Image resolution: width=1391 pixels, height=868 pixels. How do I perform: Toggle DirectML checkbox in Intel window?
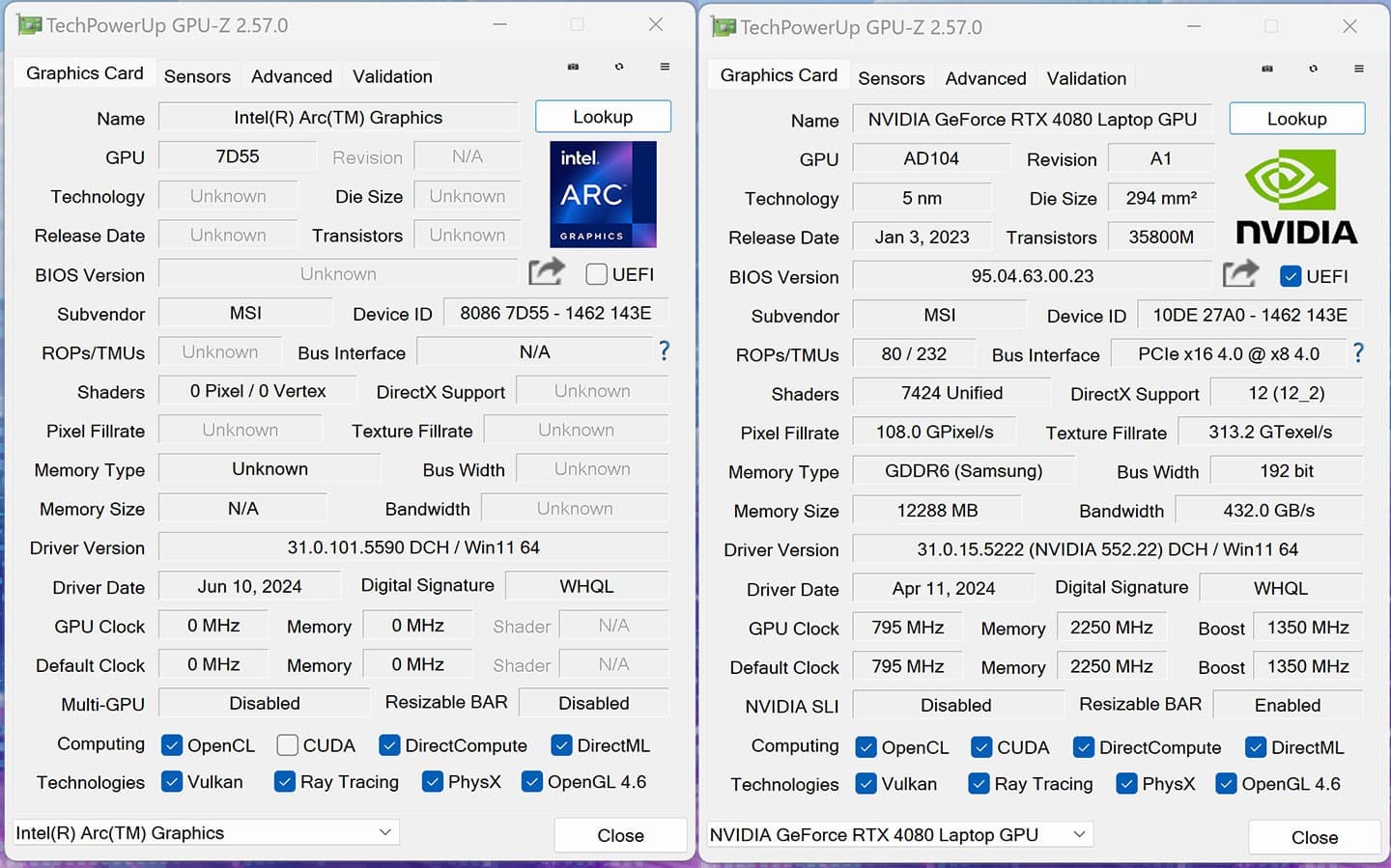[561, 745]
